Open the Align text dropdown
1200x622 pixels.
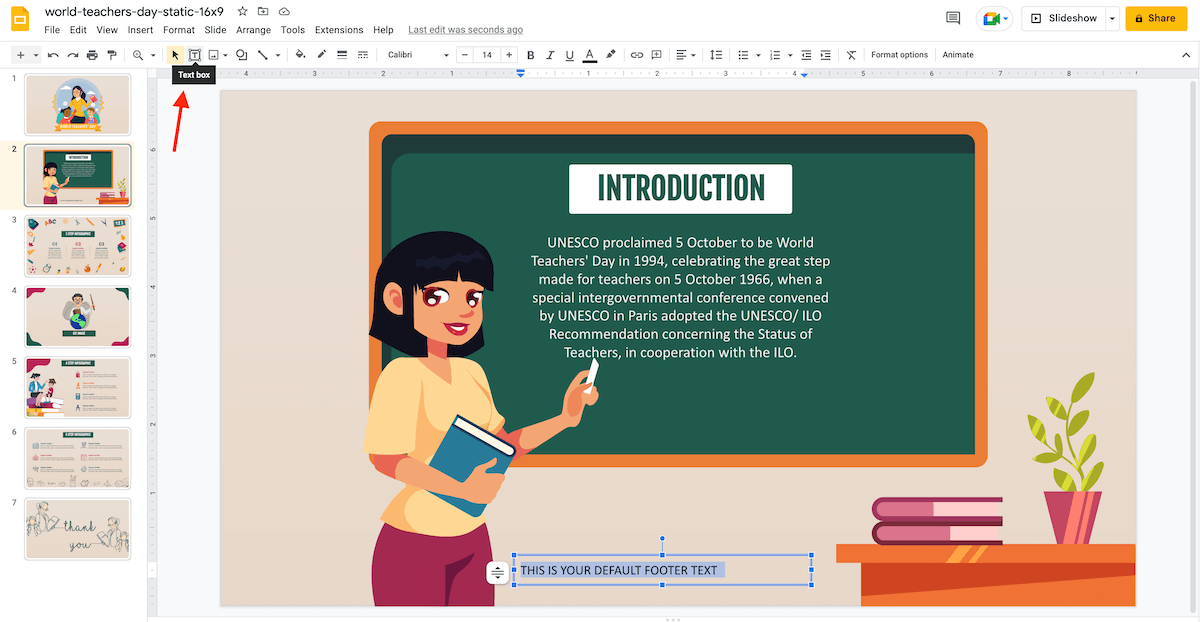point(685,55)
